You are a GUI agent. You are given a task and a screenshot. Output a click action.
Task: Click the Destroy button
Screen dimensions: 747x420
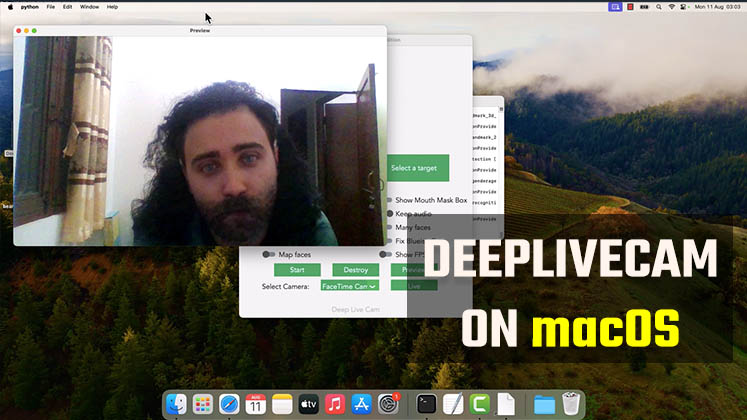[x=356, y=270]
